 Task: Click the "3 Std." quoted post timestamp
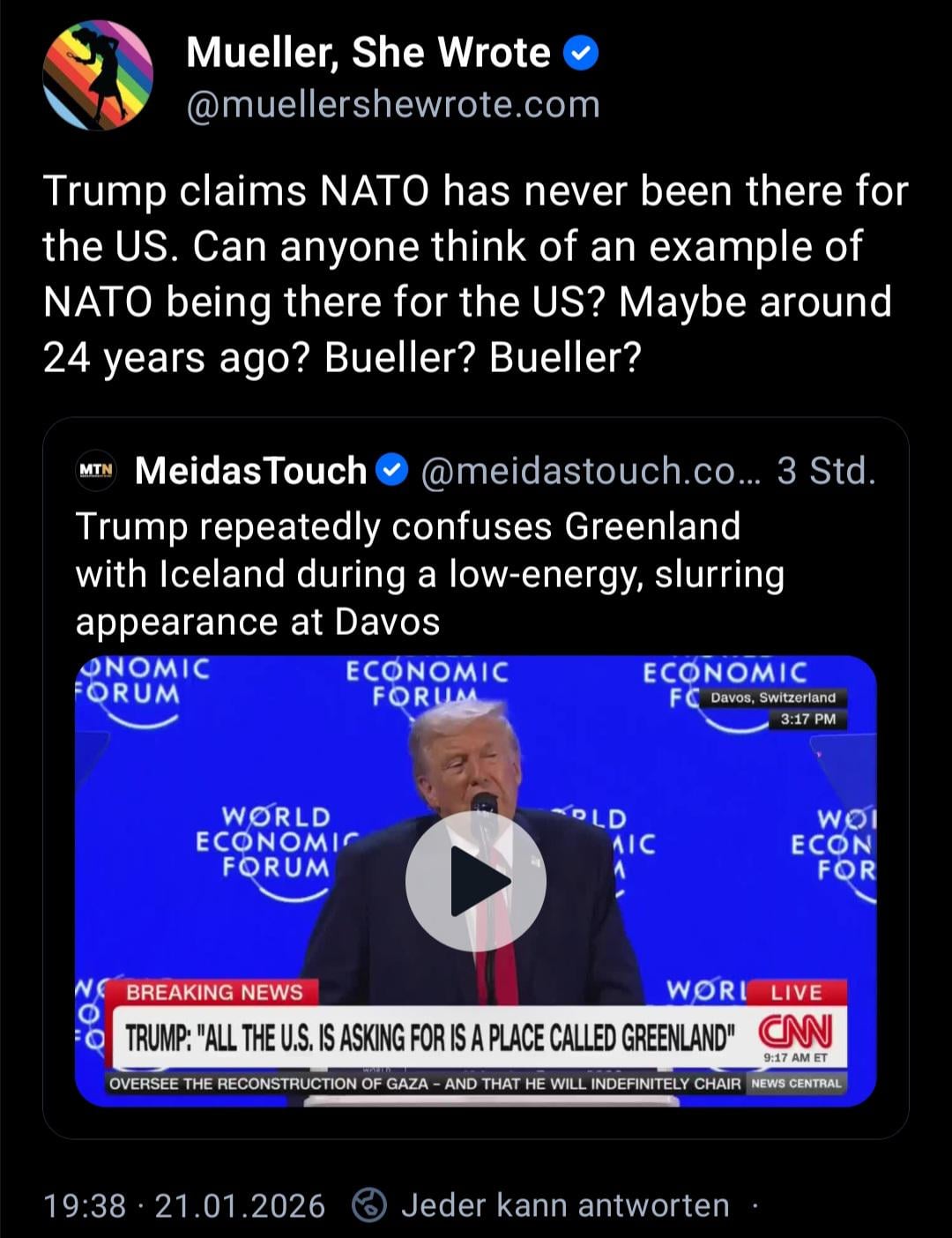(x=826, y=470)
